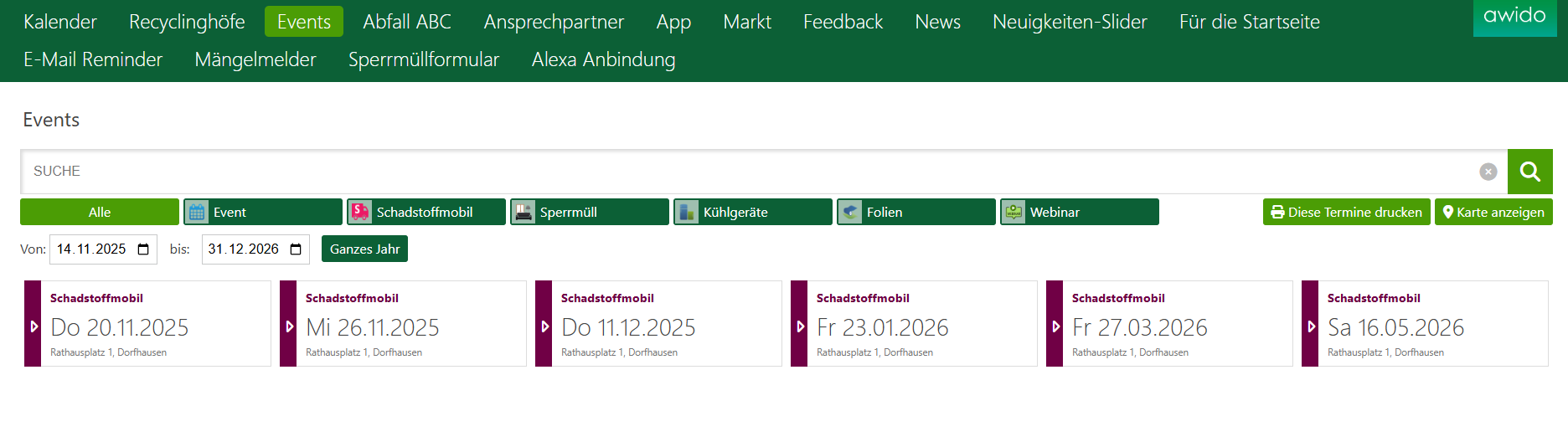Focus the SUCHE search input field
This screenshot has height=447, width=1568.
[x=745, y=172]
